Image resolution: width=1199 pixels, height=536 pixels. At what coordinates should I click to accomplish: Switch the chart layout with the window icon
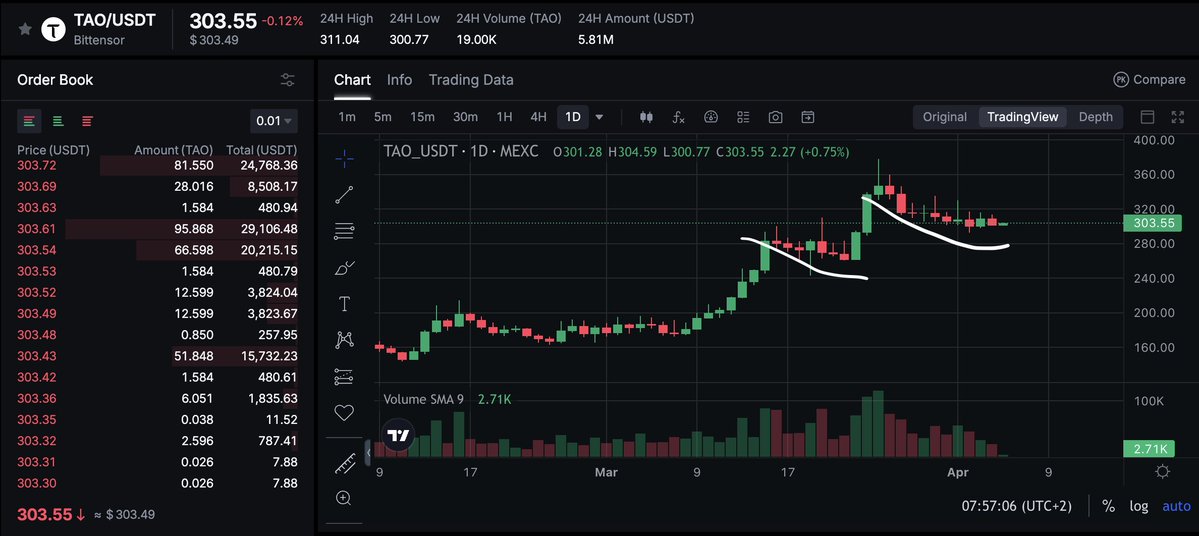click(x=1147, y=117)
